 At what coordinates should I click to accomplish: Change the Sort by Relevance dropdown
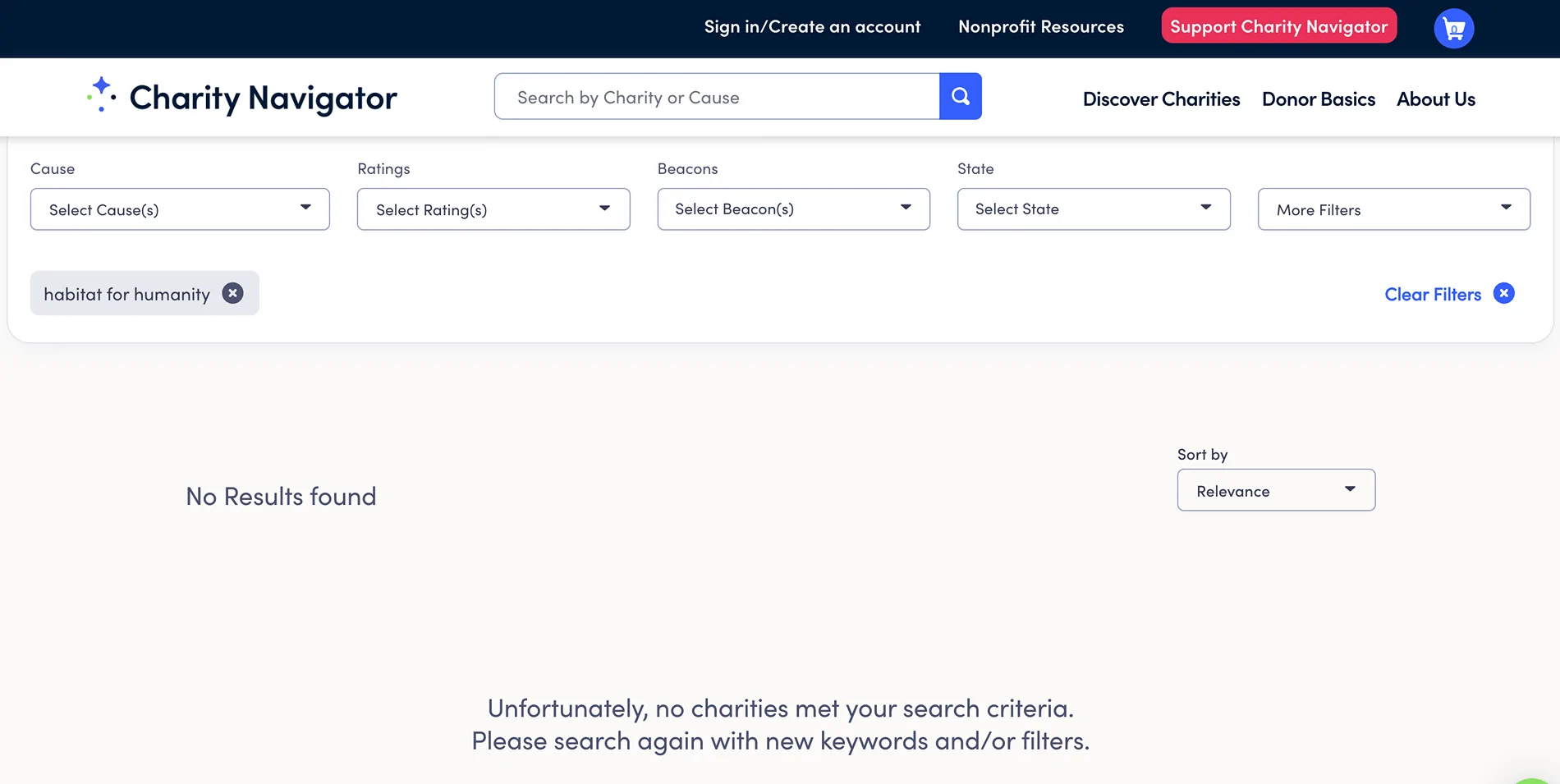click(1277, 490)
